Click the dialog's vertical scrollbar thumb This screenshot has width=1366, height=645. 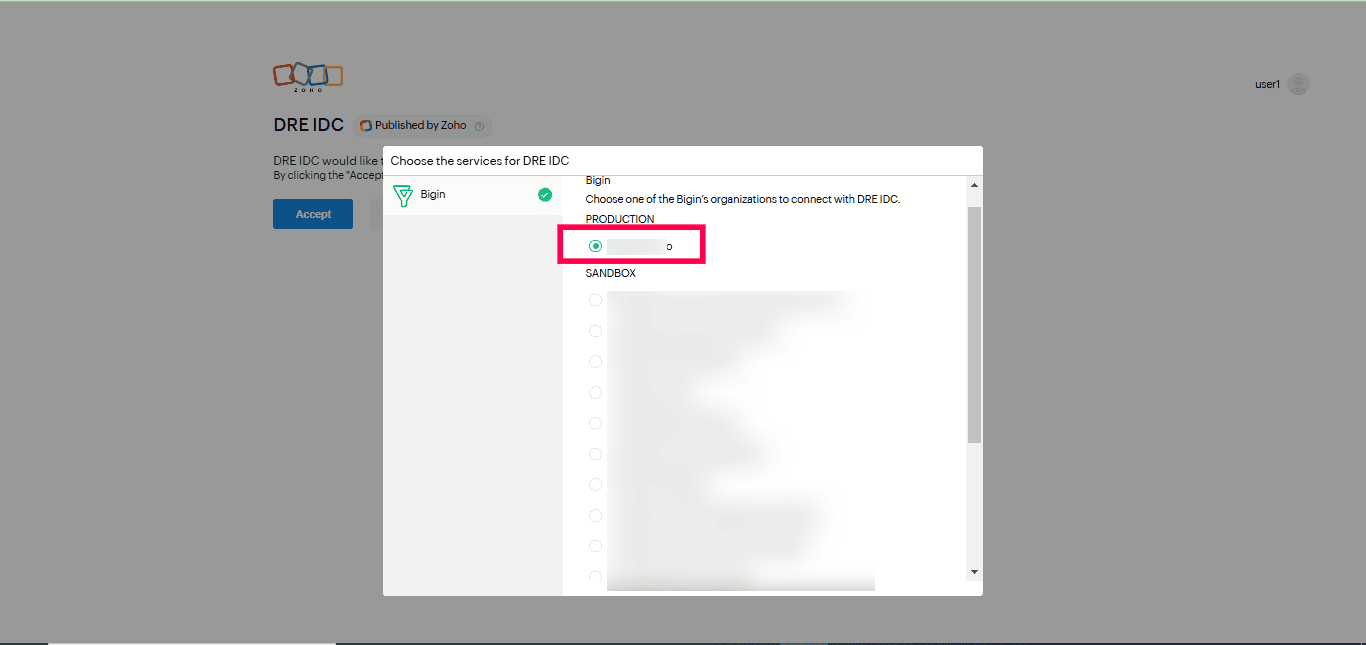click(974, 325)
